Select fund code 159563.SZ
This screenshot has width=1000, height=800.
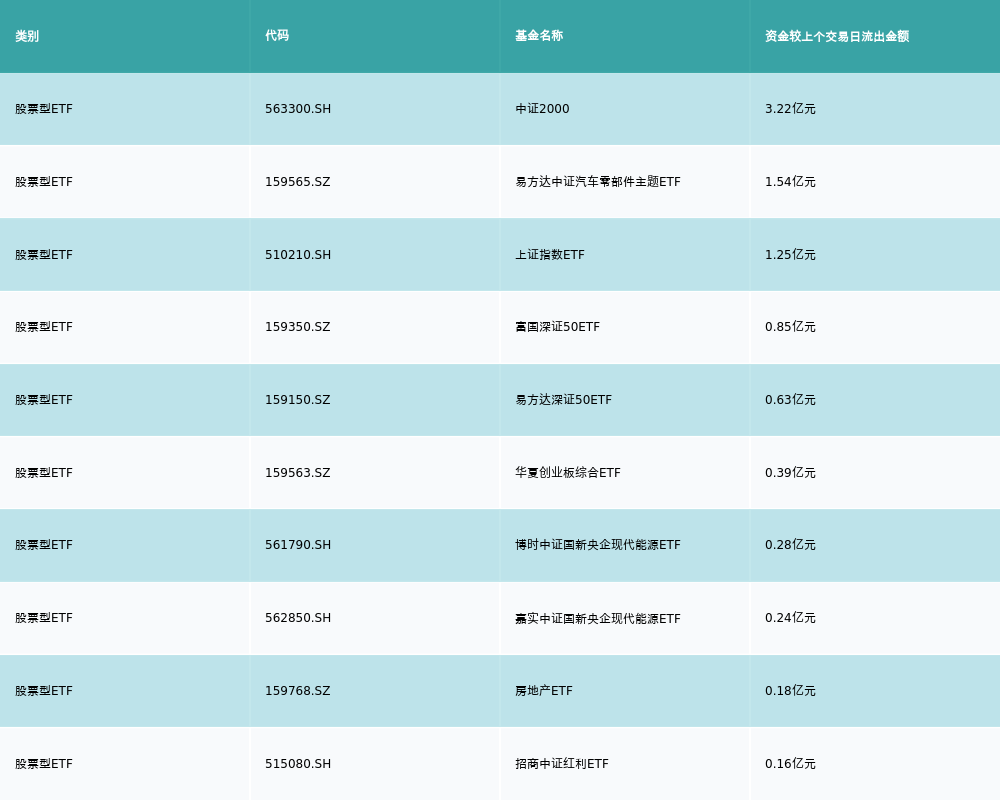[x=297, y=473]
